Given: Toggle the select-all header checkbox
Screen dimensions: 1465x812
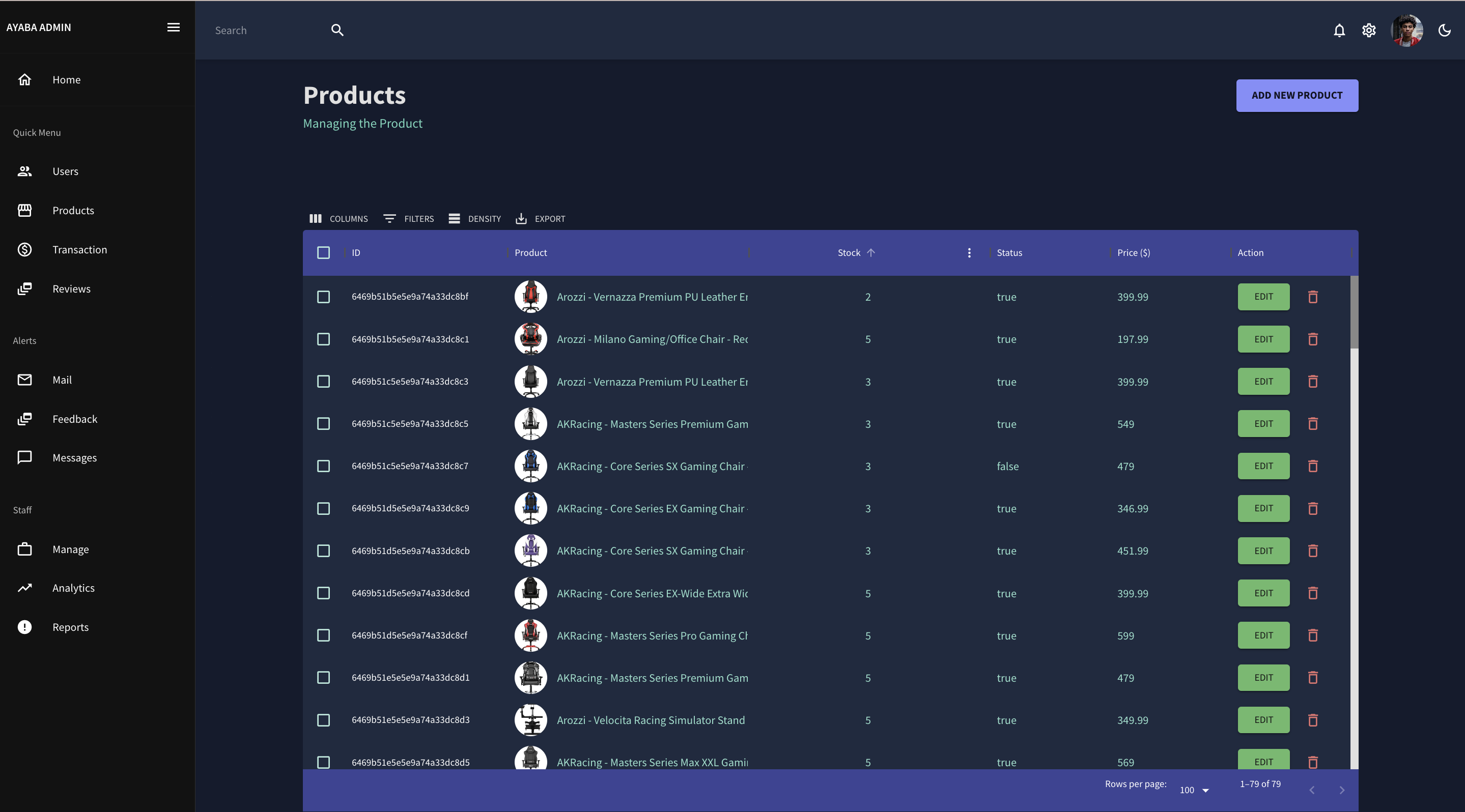Looking at the screenshot, I should (x=324, y=253).
